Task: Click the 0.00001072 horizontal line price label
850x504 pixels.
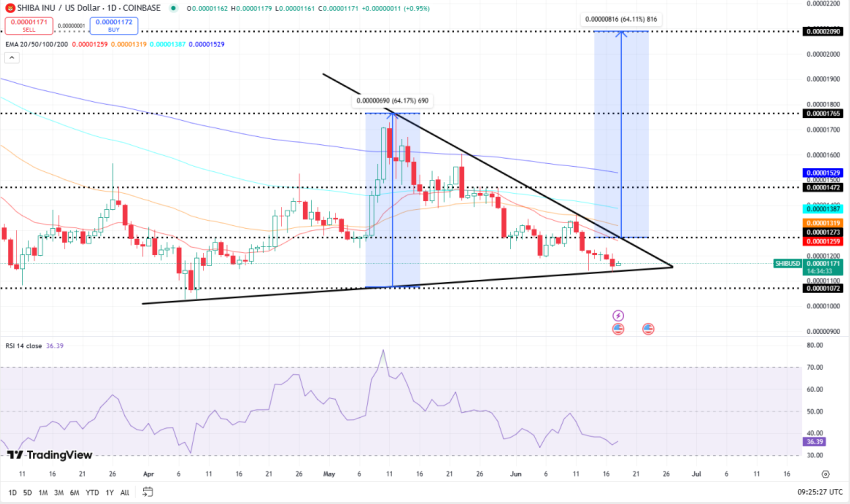Action: pyautogui.click(x=823, y=288)
